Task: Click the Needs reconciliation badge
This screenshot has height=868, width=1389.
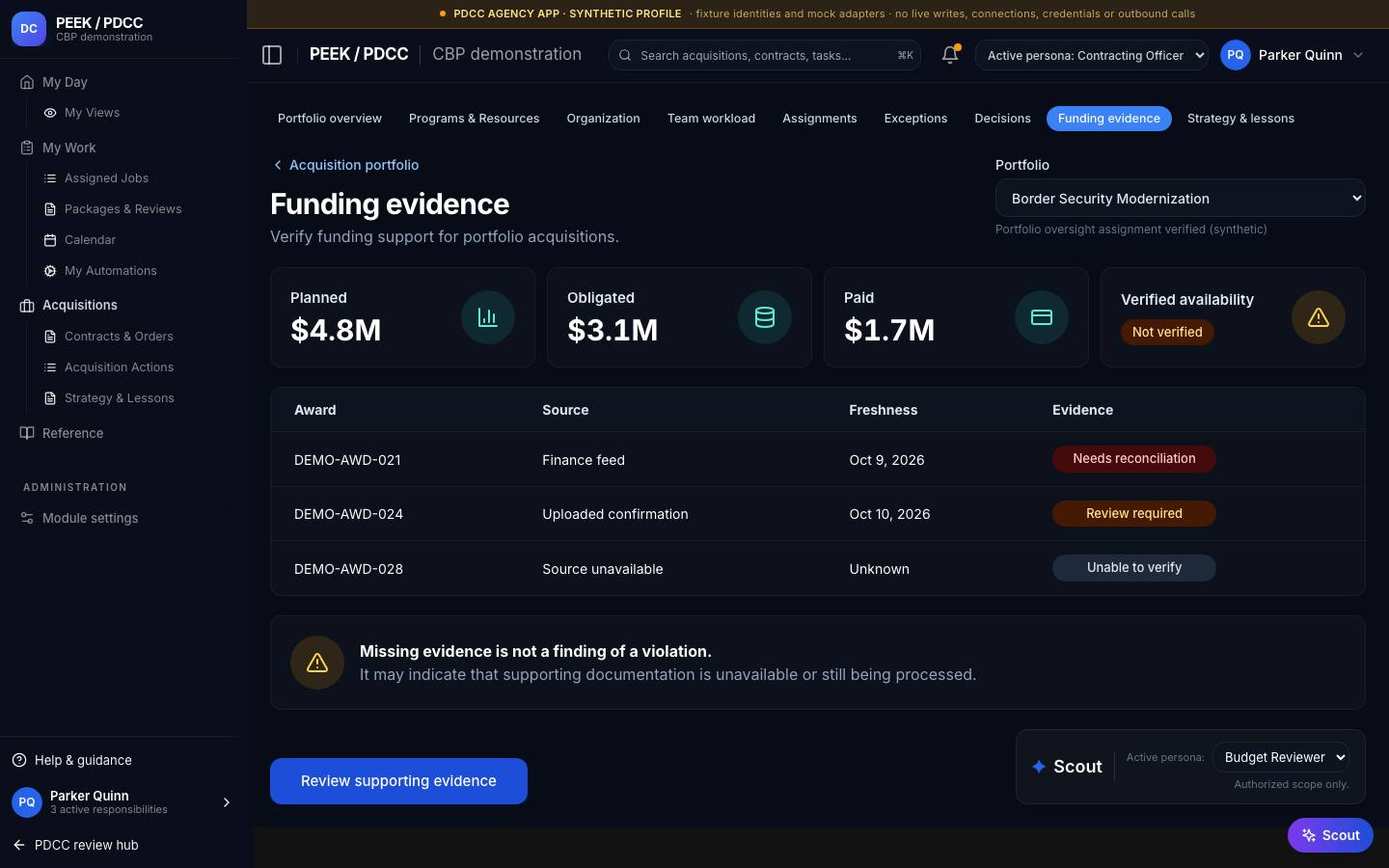Action: (1134, 459)
